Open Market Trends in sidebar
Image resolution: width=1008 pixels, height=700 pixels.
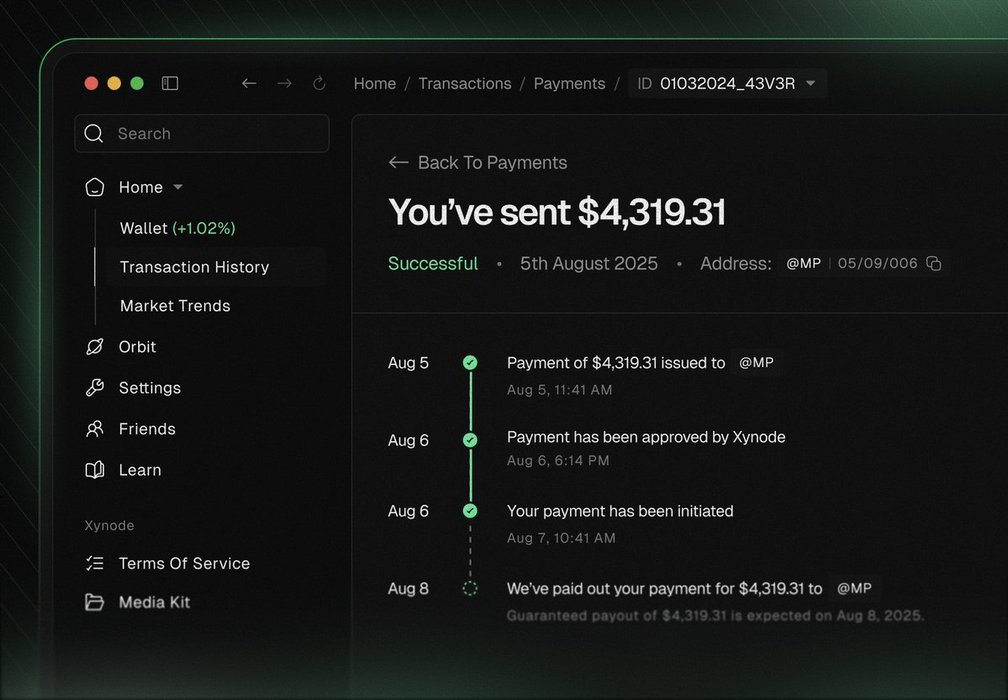click(175, 306)
